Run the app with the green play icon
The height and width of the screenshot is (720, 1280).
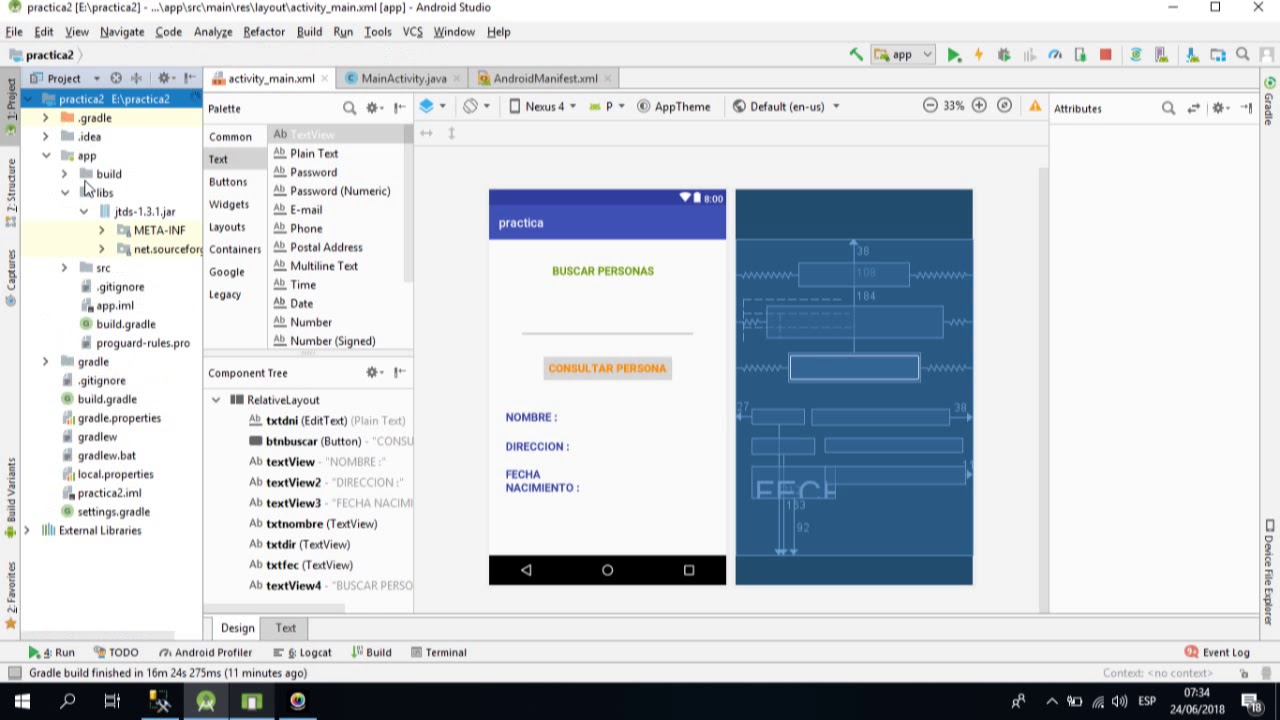point(954,55)
